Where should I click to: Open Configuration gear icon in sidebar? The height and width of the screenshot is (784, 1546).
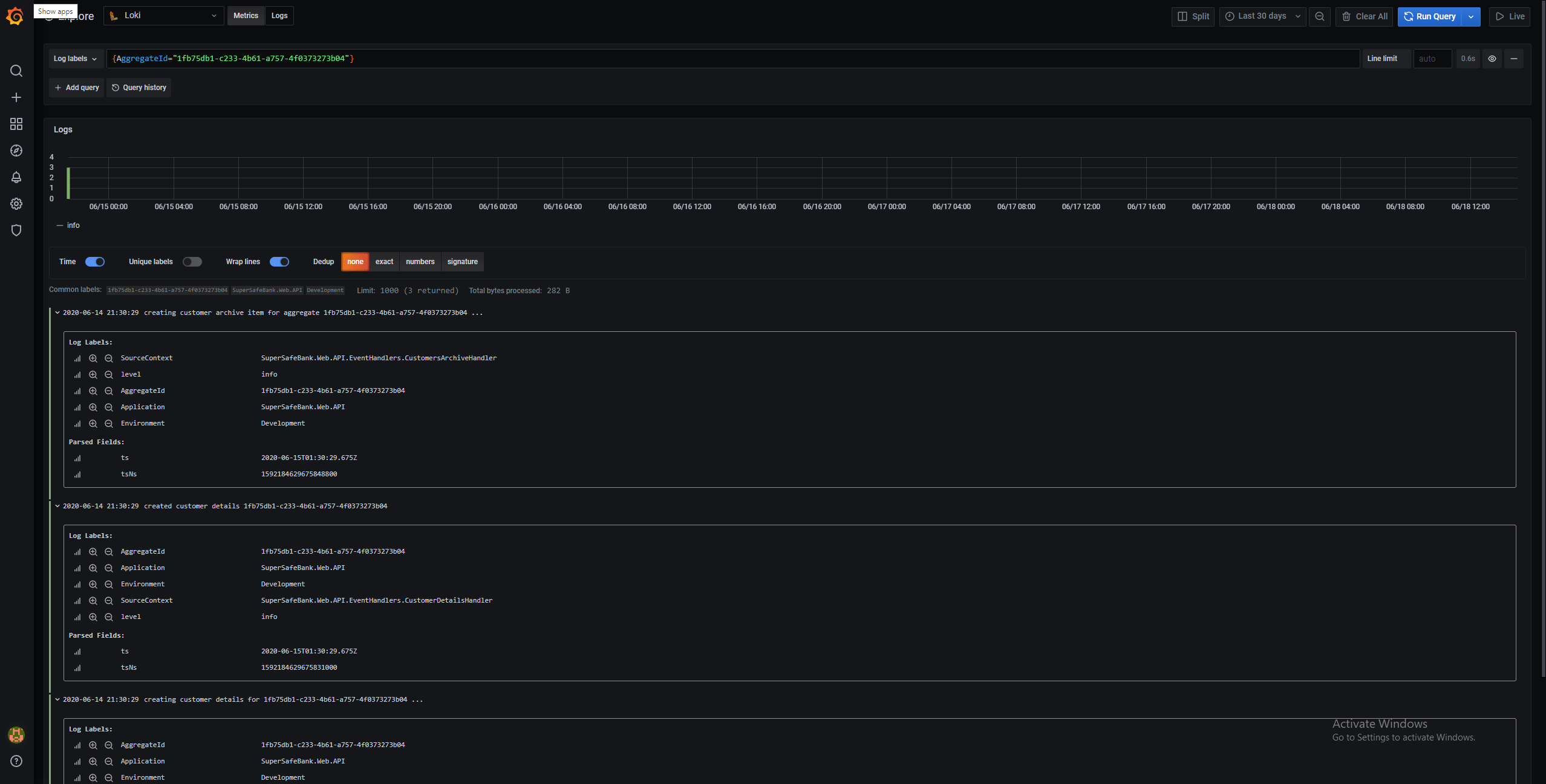click(16, 204)
